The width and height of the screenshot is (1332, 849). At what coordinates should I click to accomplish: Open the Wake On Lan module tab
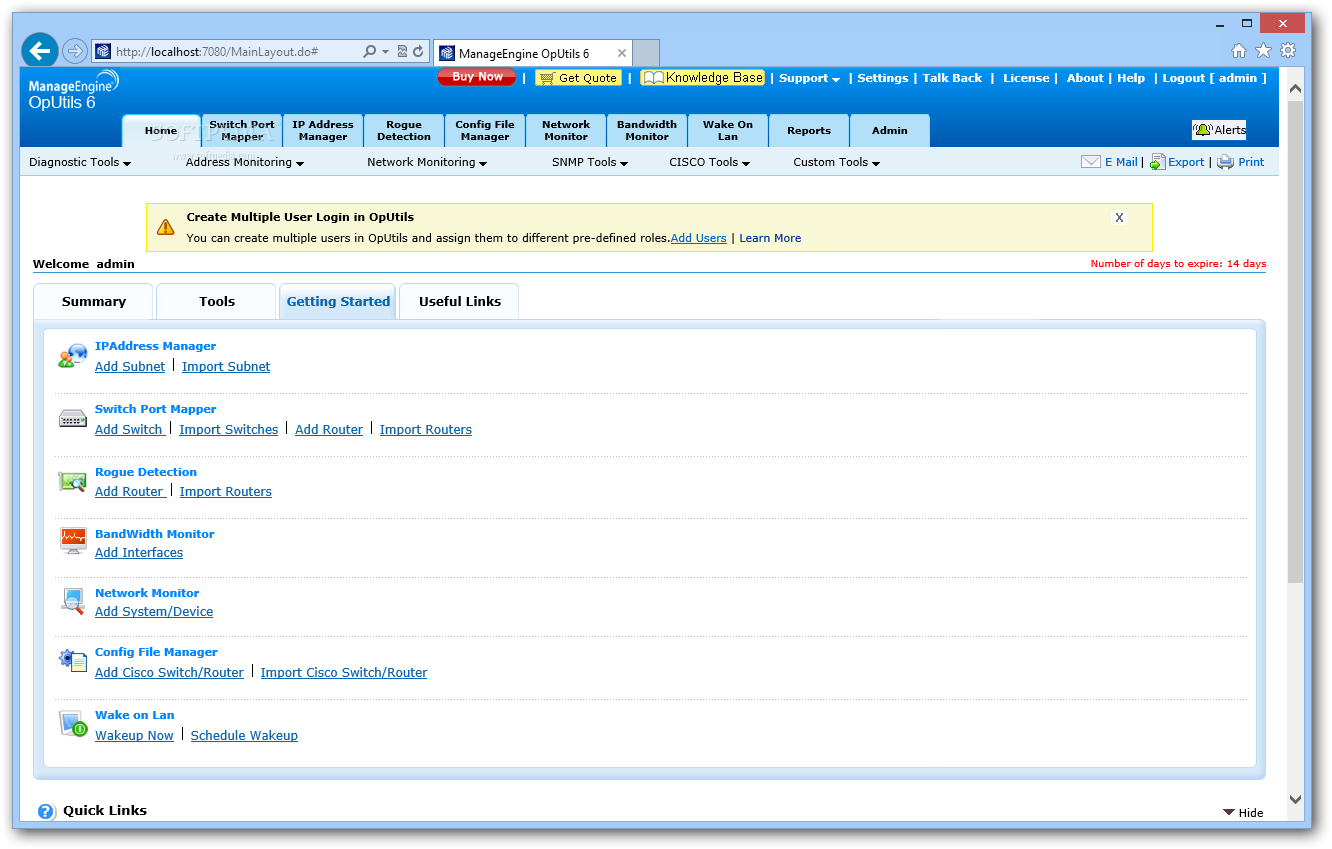728,131
